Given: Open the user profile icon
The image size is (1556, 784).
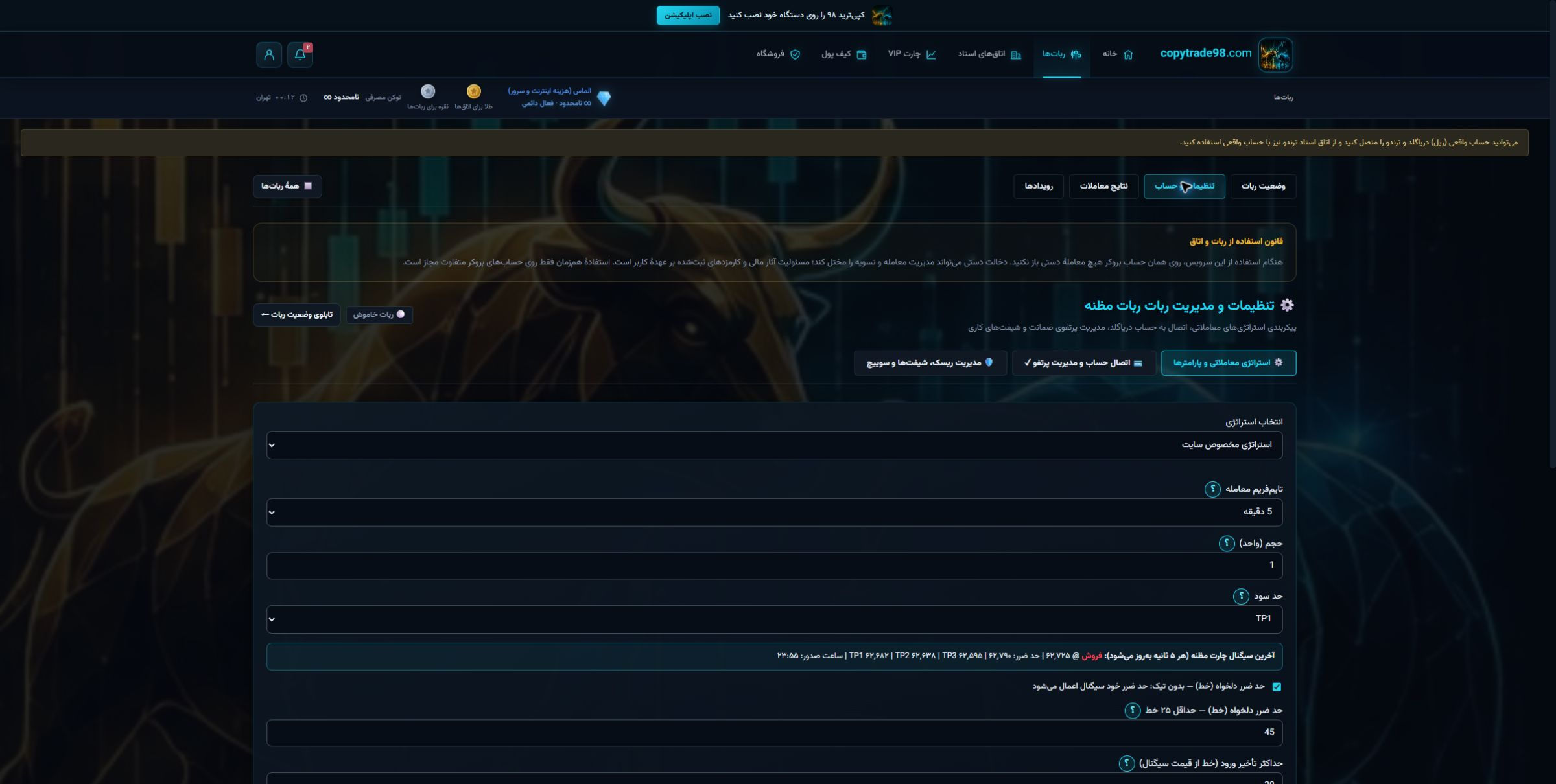Looking at the screenshot, I should tap(269, 55).
